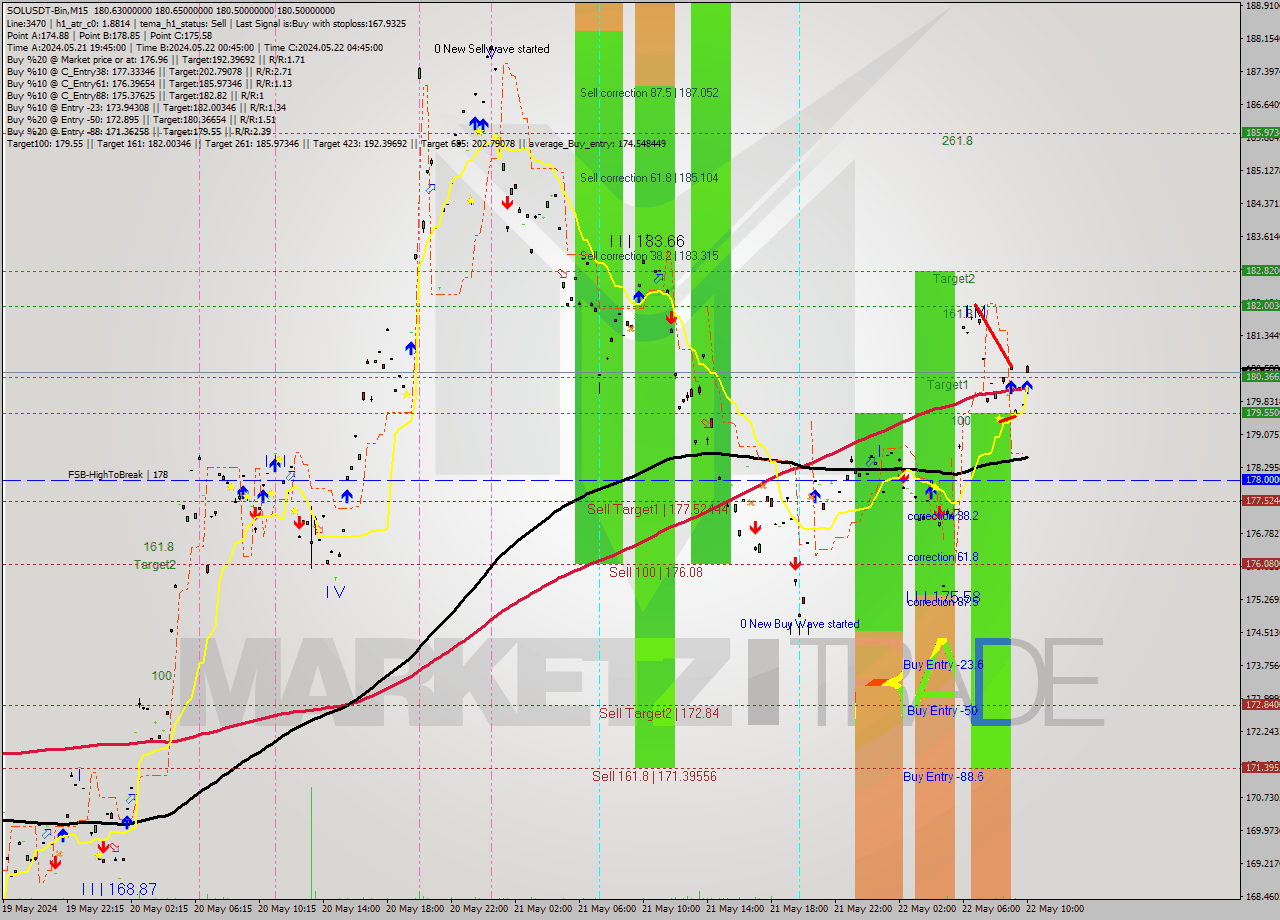1280x920 pixels.
Task: Click the blue up arrow pair under '0 New Sell wave started'
Action: 479,125
